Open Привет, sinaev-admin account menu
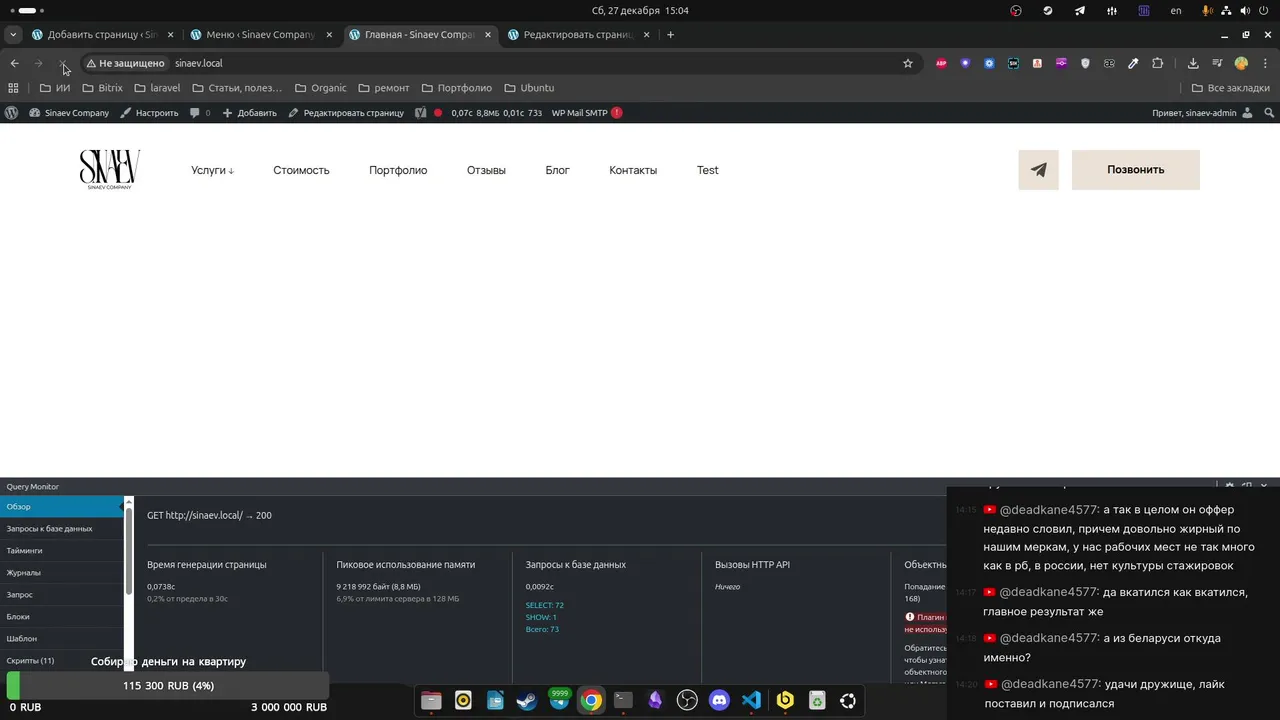This screenshot has height=720, width=1280. click(1202, 113)
